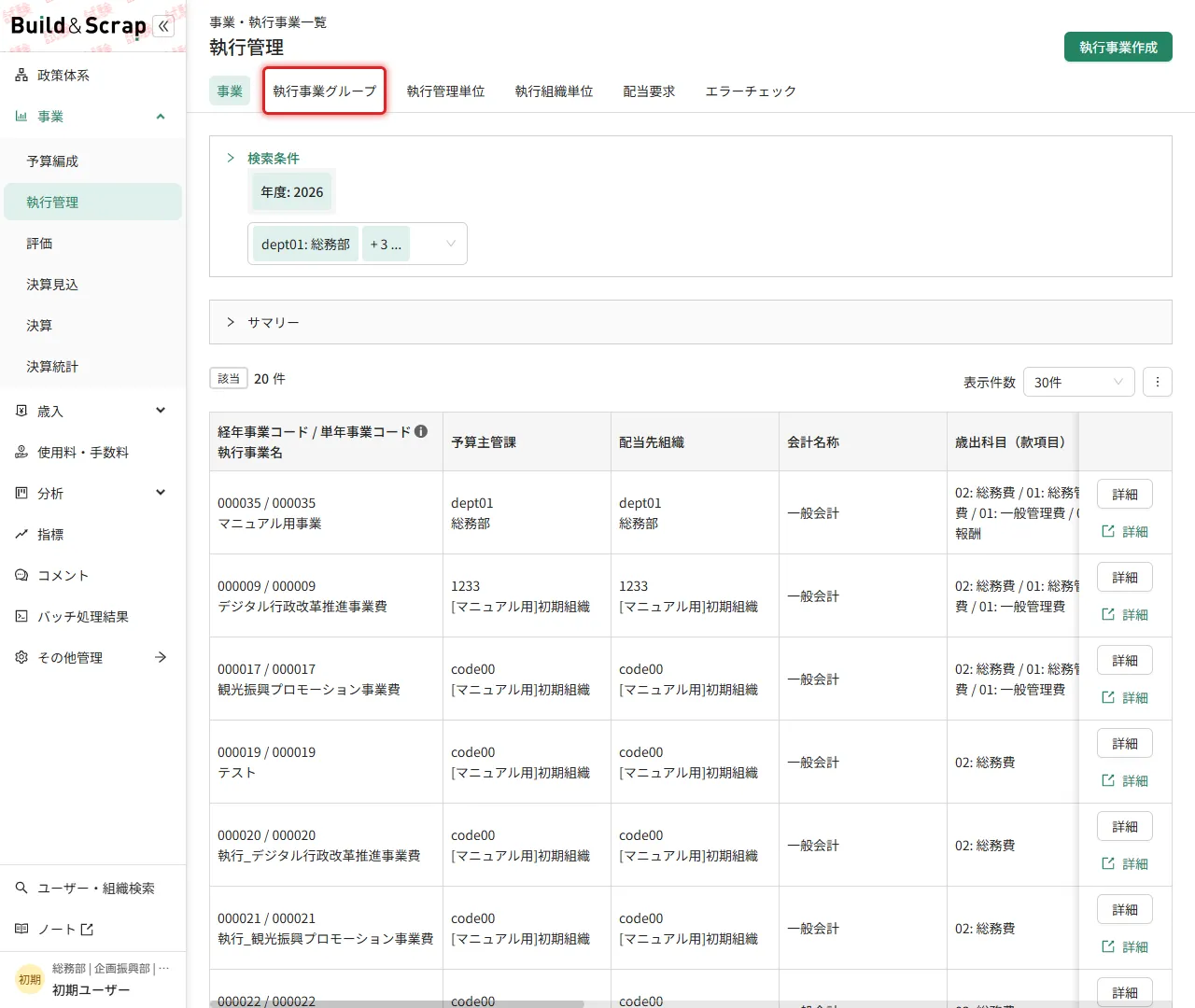This screenshot has height=1008, width=1195.
Task: Click the バッチ処理結果 terminal icon
Action: pyautogui.click(x=21, y=616)
